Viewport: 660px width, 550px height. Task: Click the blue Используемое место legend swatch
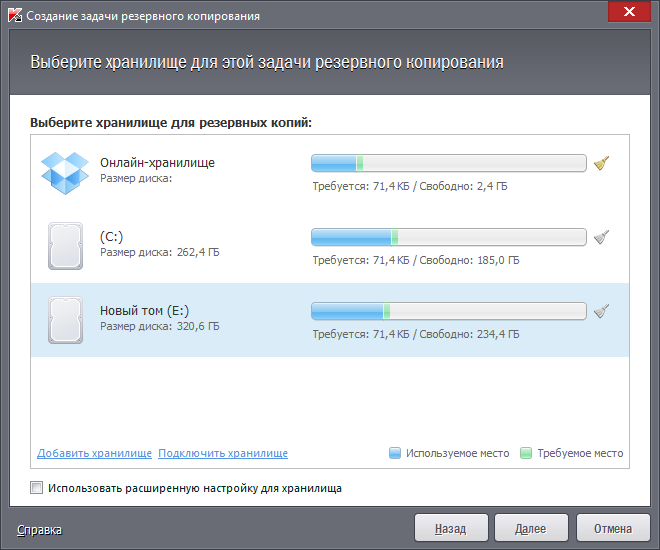pos(395,453)
